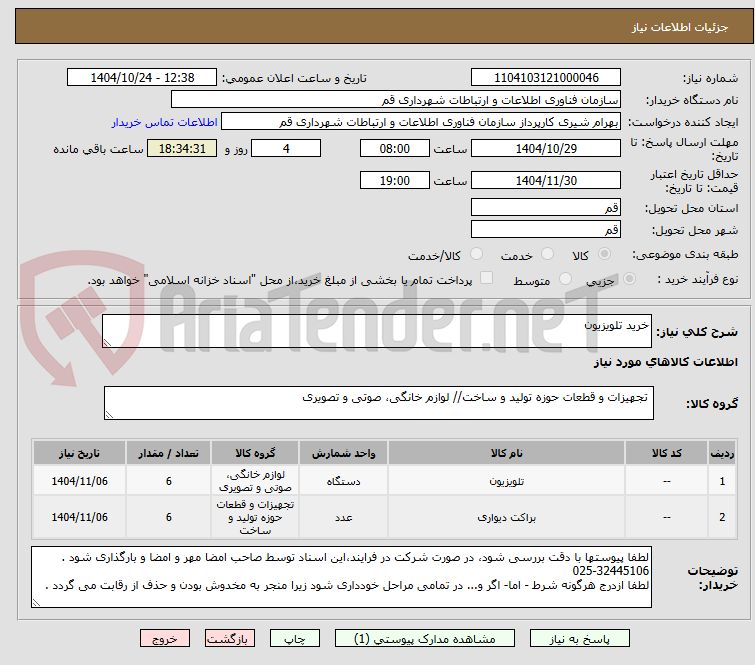Click the واحد شمارش column header
The height and width of the screenshot is (665, 755).
click(x=343, y=453)
